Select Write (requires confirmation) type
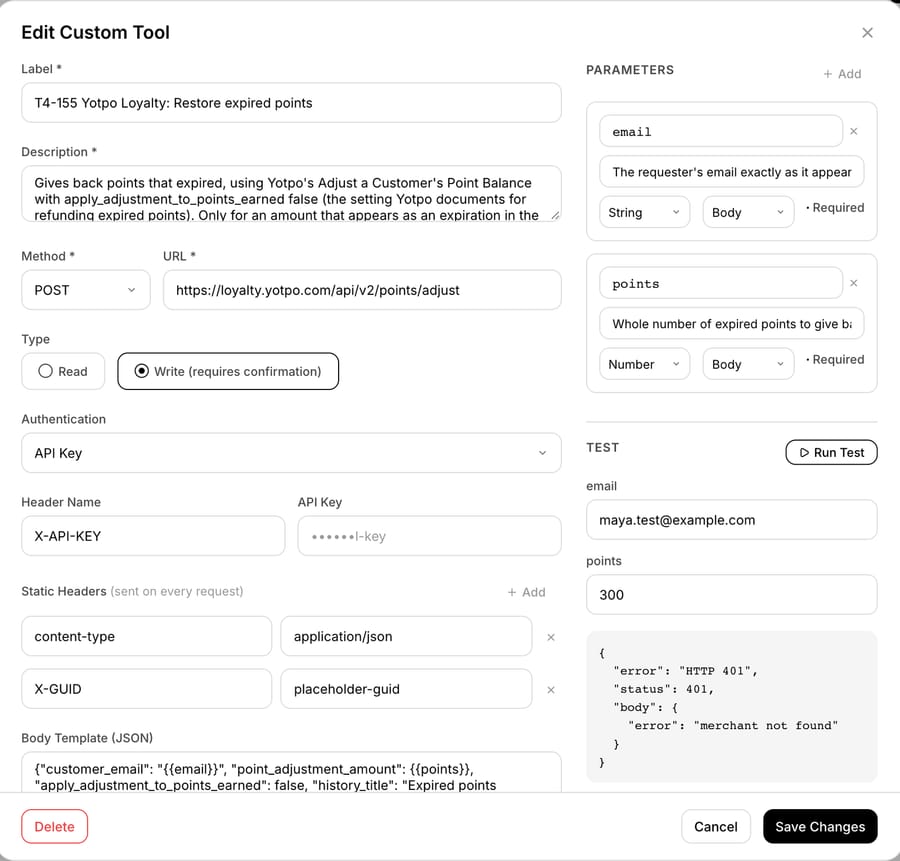 228,371
